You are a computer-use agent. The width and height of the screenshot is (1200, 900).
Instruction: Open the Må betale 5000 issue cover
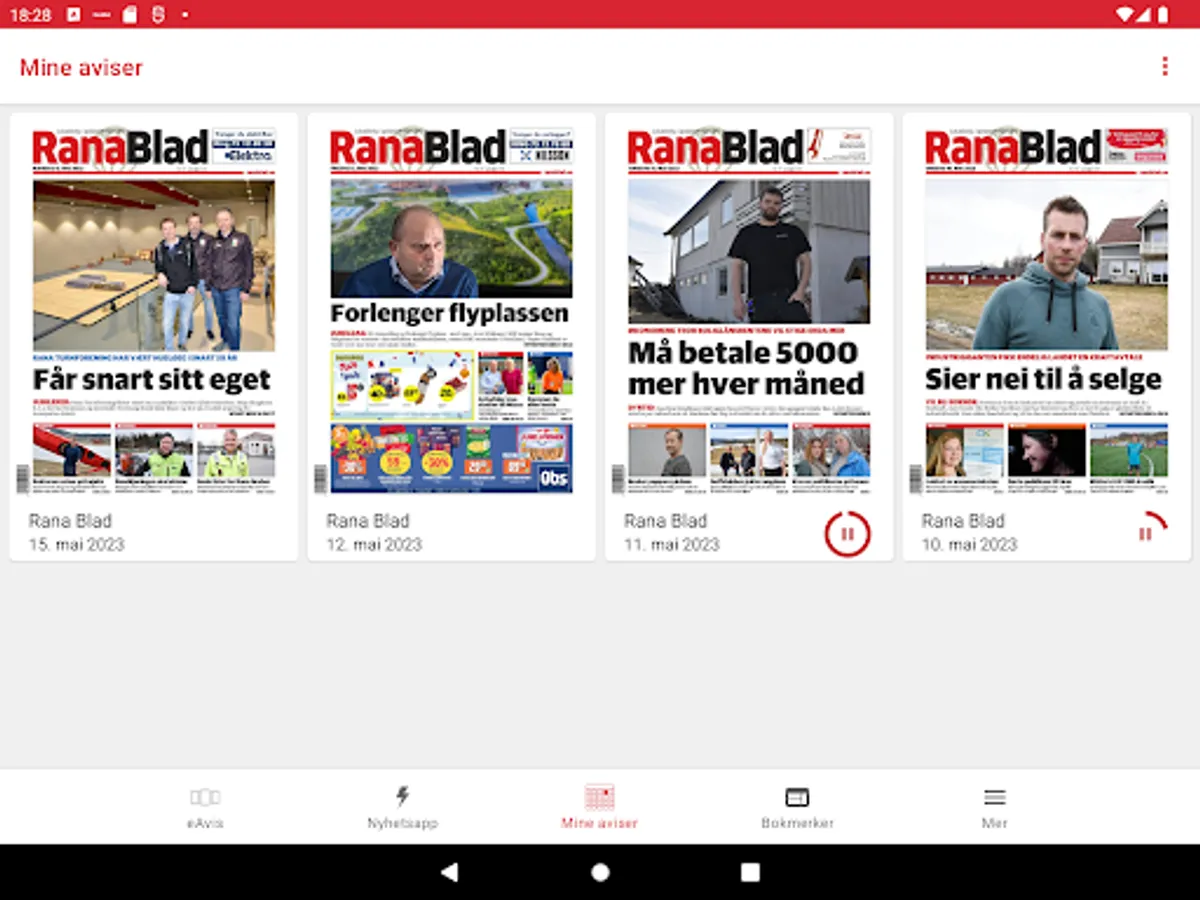[749, 310]
